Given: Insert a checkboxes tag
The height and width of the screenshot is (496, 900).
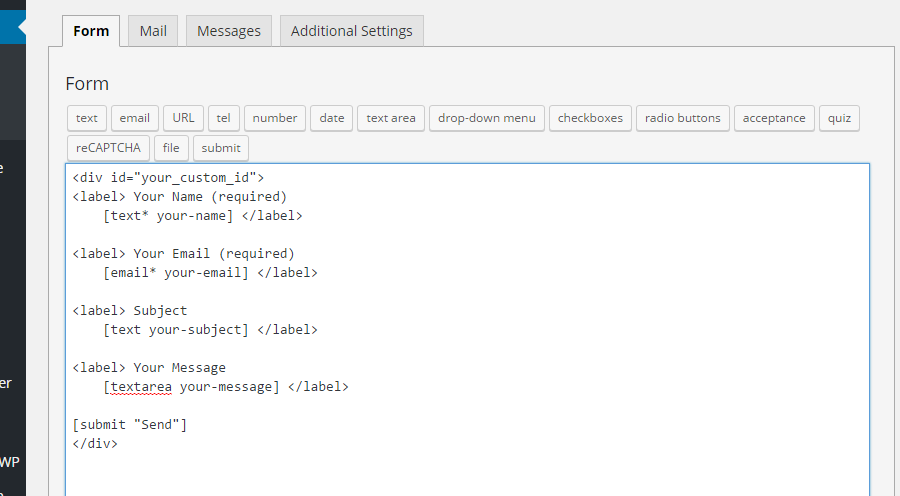Looking at the screenshot, I should click(590, 118).
